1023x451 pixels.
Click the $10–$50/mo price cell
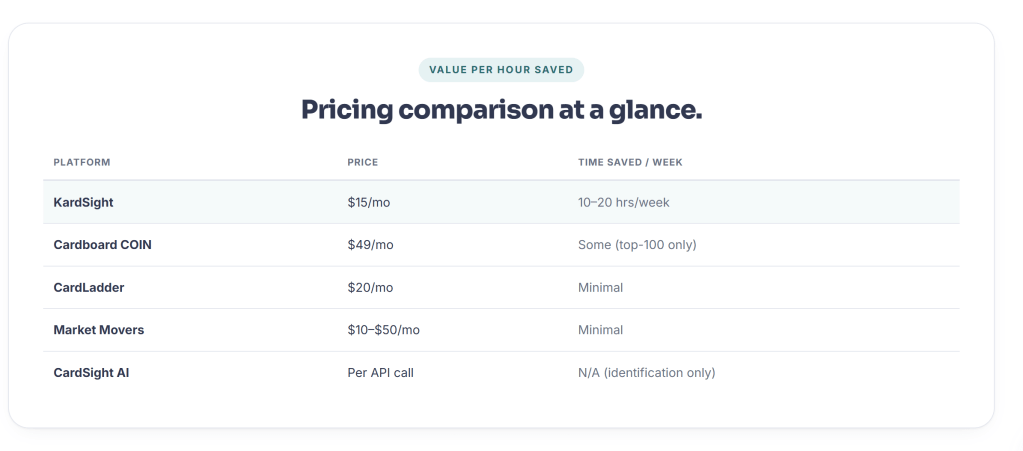point(384,330)
